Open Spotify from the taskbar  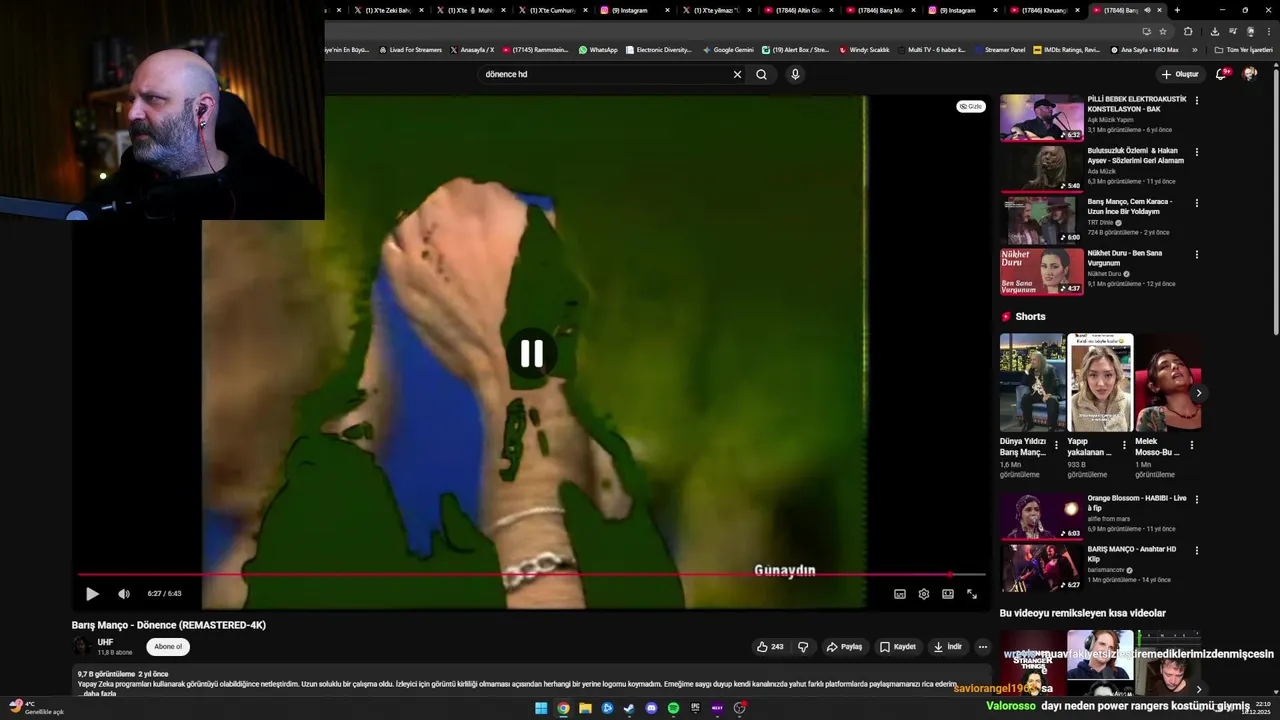click(673, 708)
